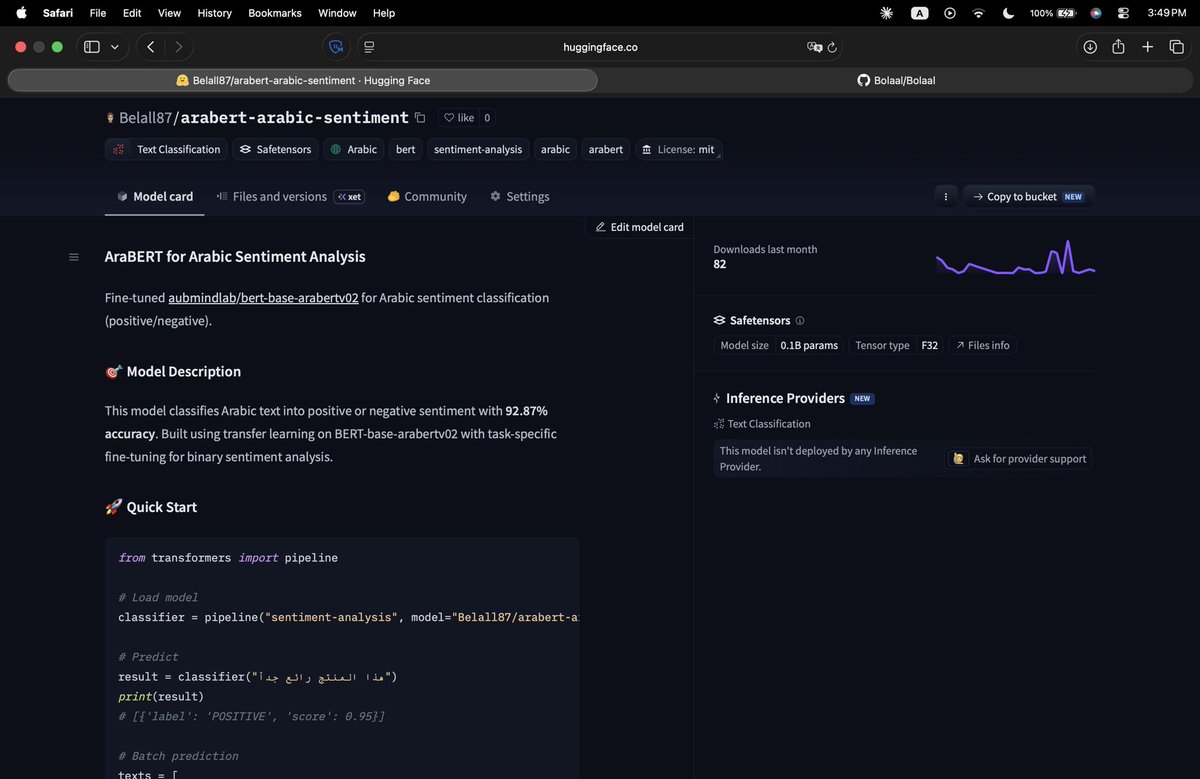
Task: Click the 0.1B params model size value
Action: coord(809,345)
